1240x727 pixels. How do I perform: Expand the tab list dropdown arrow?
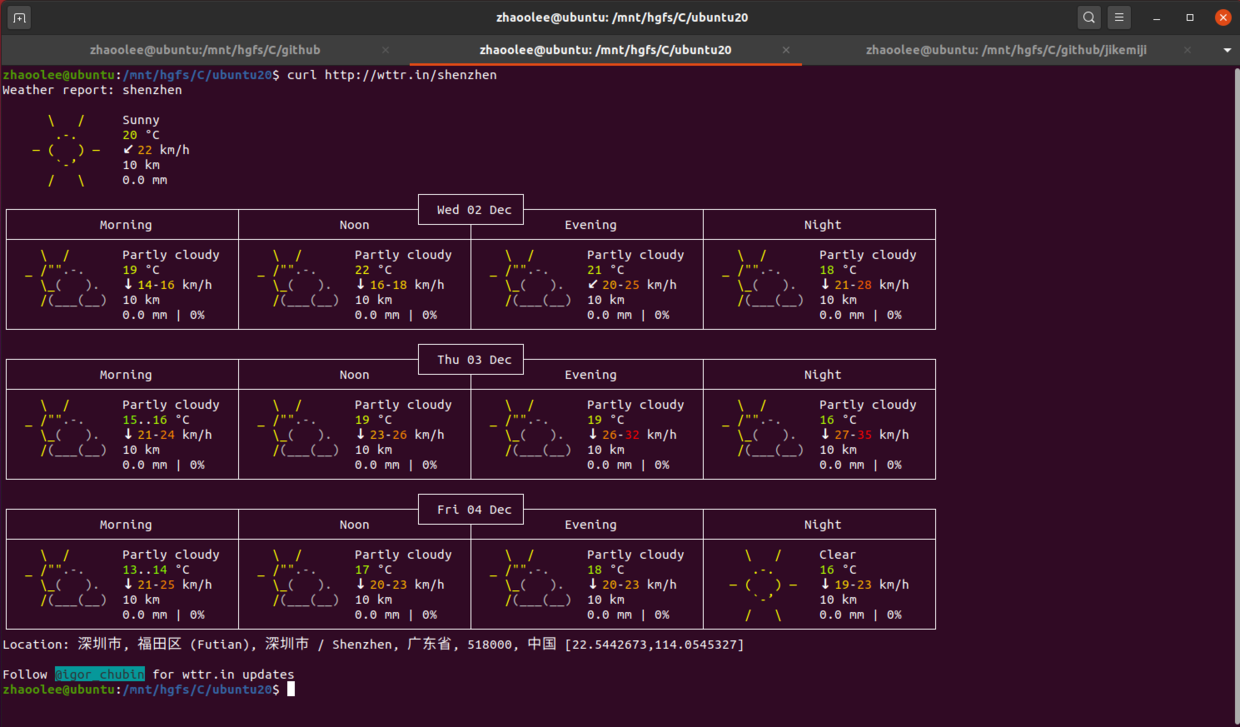[1227, 50]
